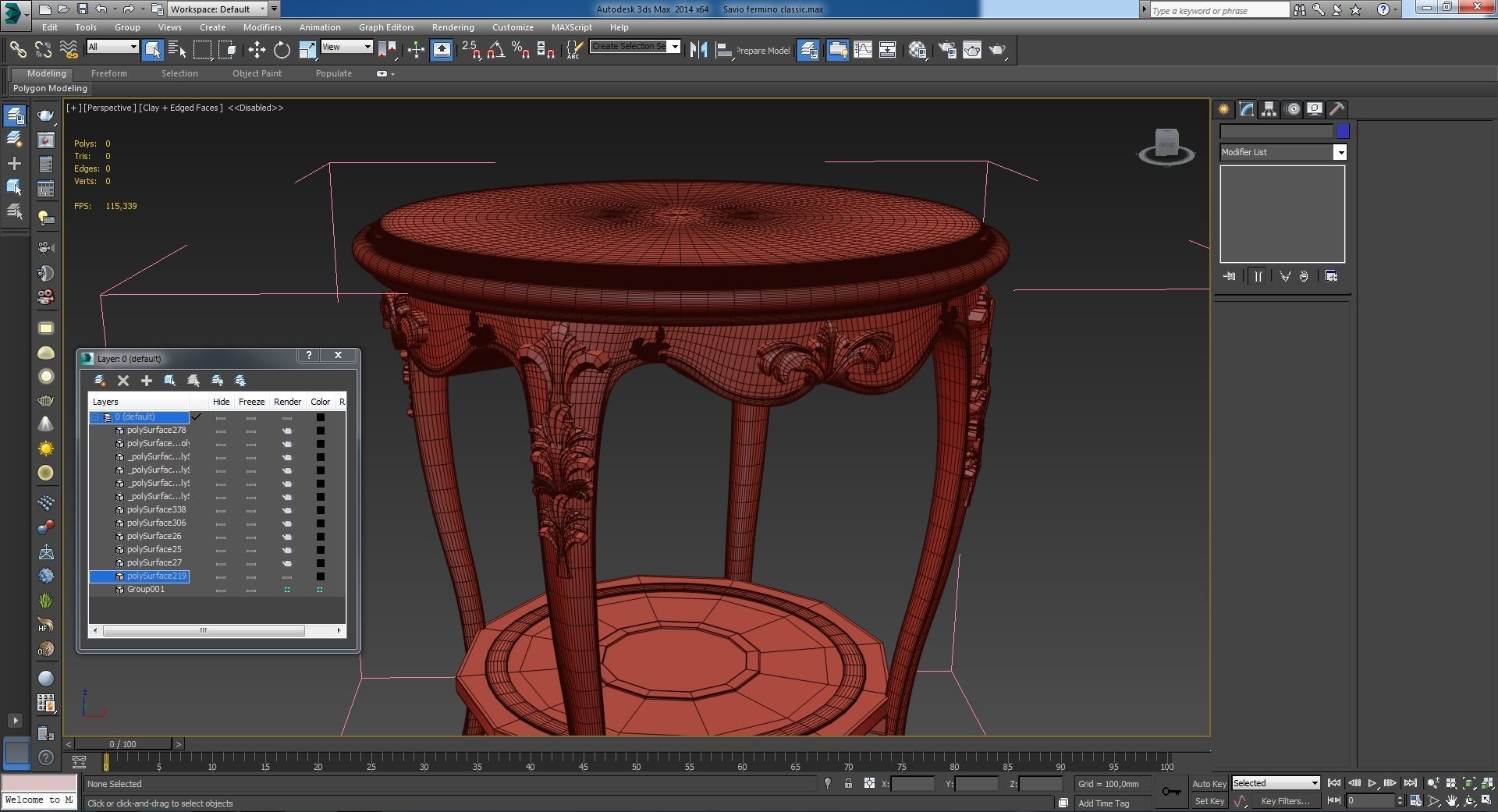Click the object color swatch in command panel
Screen dimensions: 1498x812
point(1343,131)
